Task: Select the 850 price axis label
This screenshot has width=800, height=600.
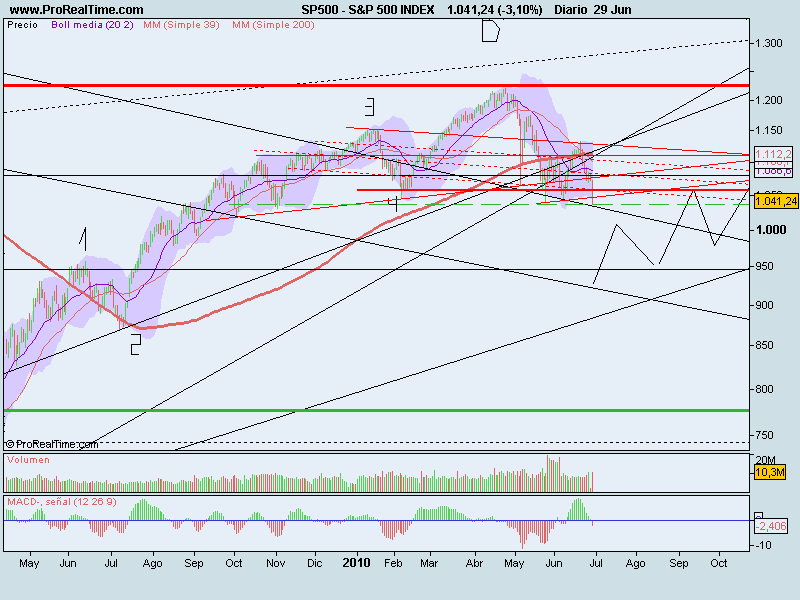Action: (x=765, y=345)
